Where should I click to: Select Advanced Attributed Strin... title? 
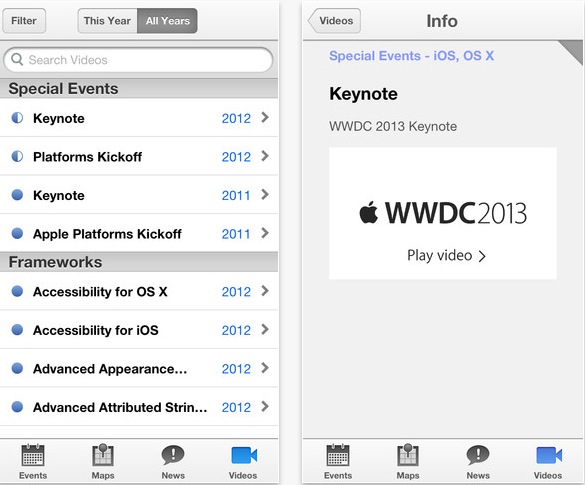point(120,407)
